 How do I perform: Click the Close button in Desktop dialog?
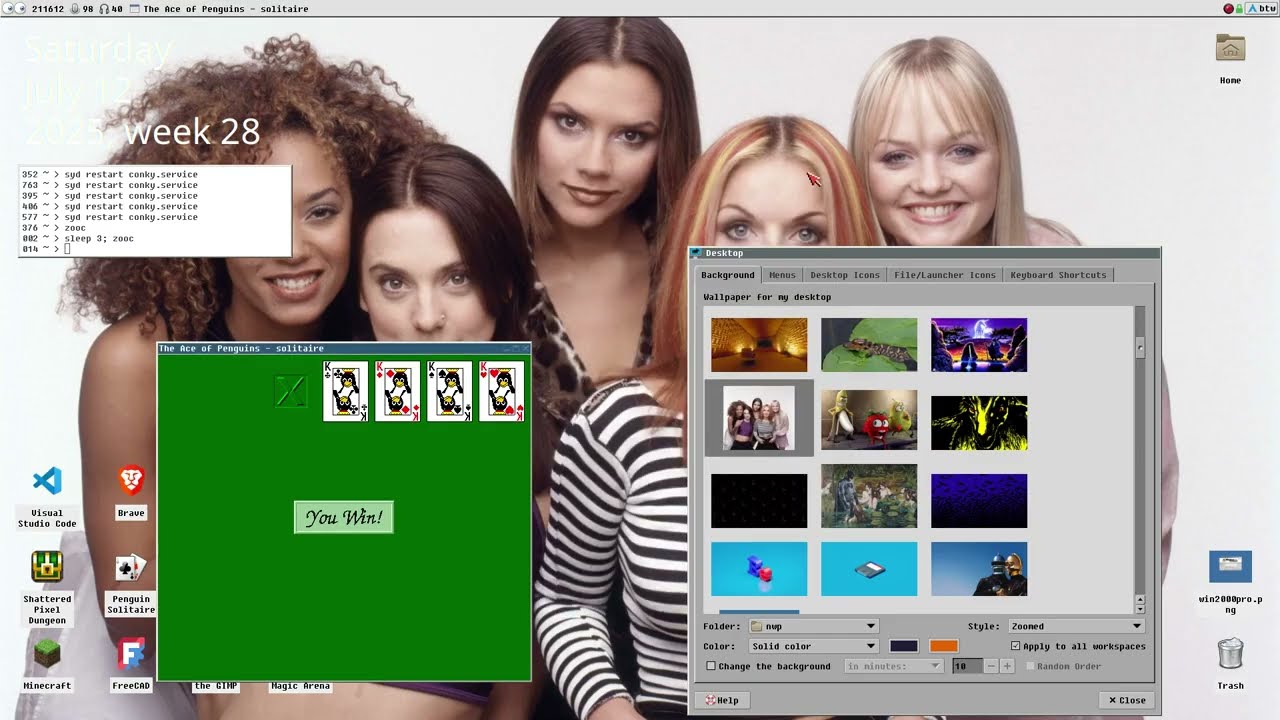[1127, 700]
